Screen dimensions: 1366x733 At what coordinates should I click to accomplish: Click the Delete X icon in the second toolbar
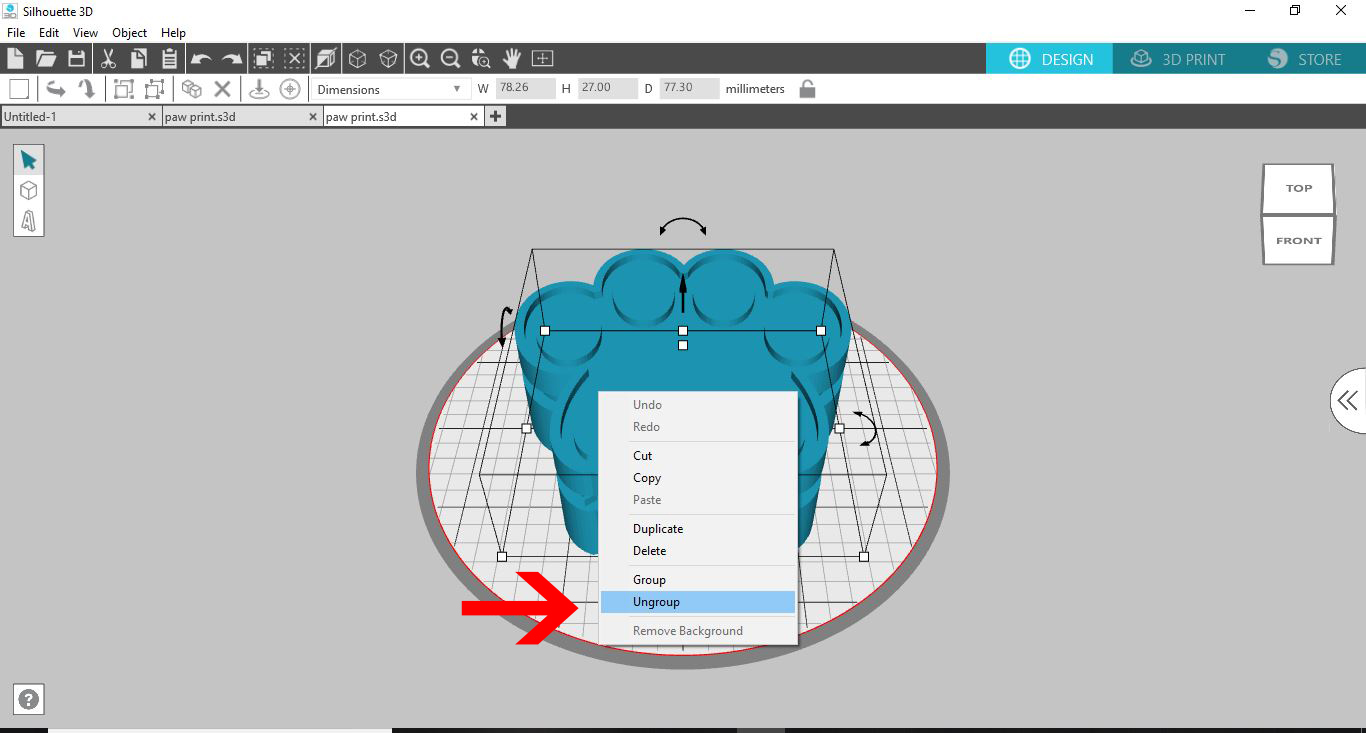(222, 89)
